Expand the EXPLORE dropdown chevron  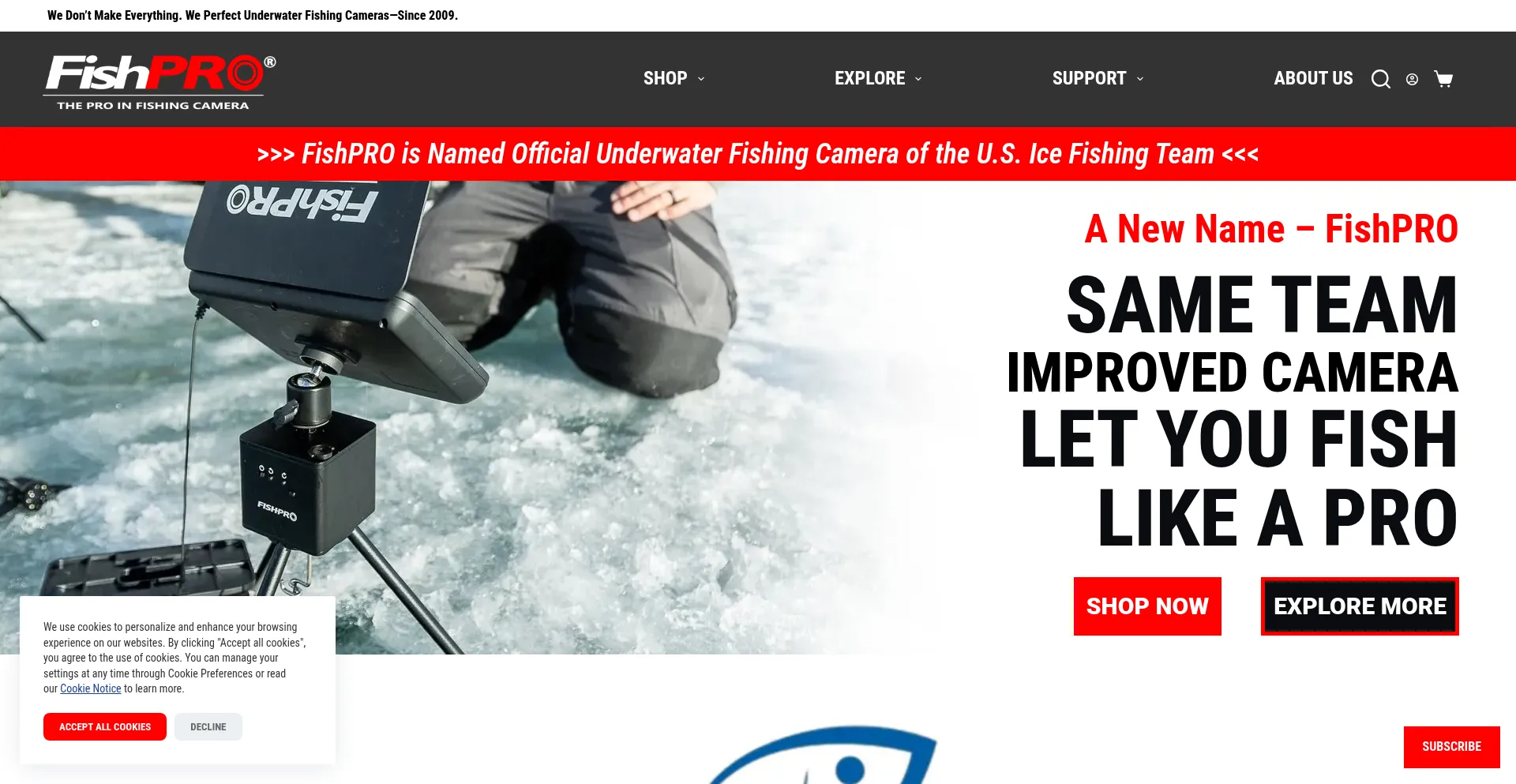click(918, 79)
